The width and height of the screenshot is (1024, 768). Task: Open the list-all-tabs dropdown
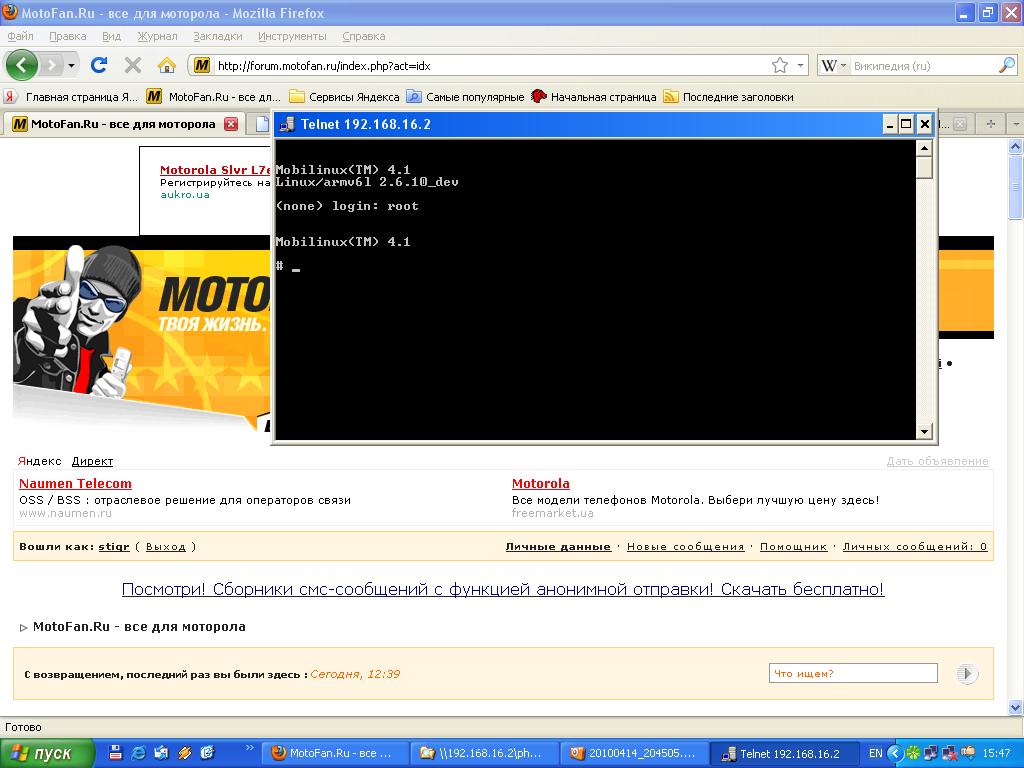tap(1016, 123)
